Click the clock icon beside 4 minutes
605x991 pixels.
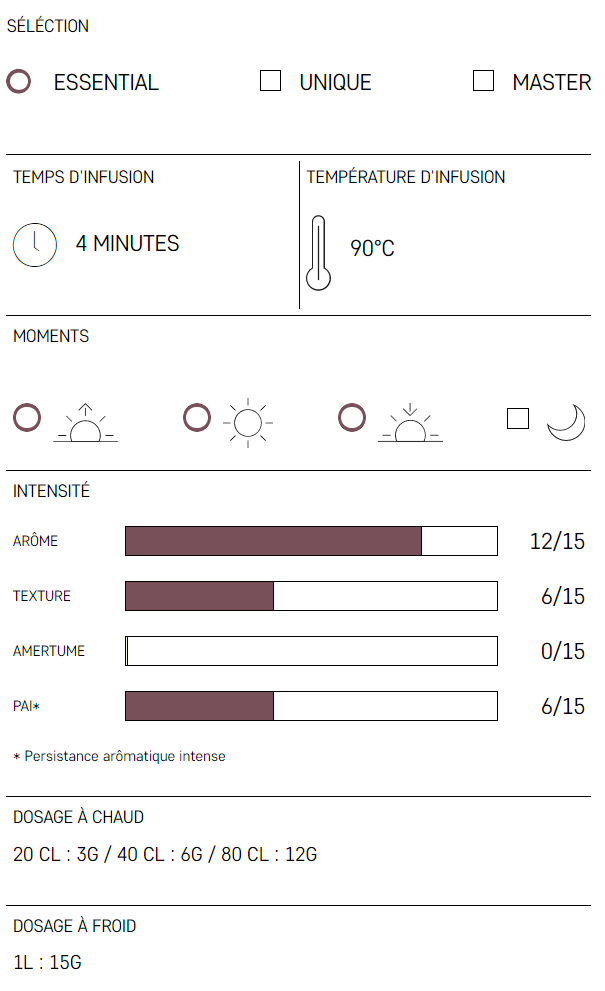(35, 244)
